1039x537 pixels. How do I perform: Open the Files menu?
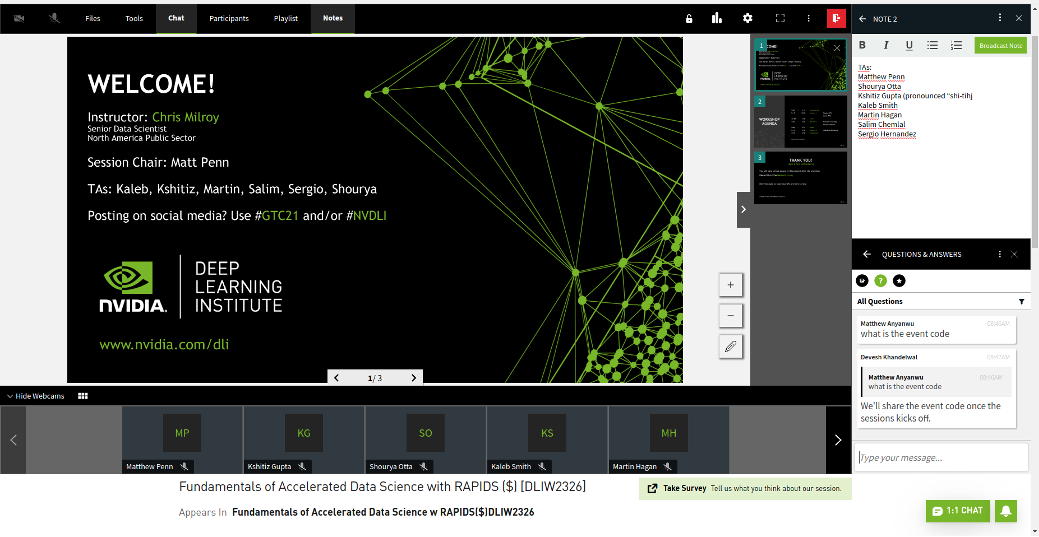pos(93,19)
